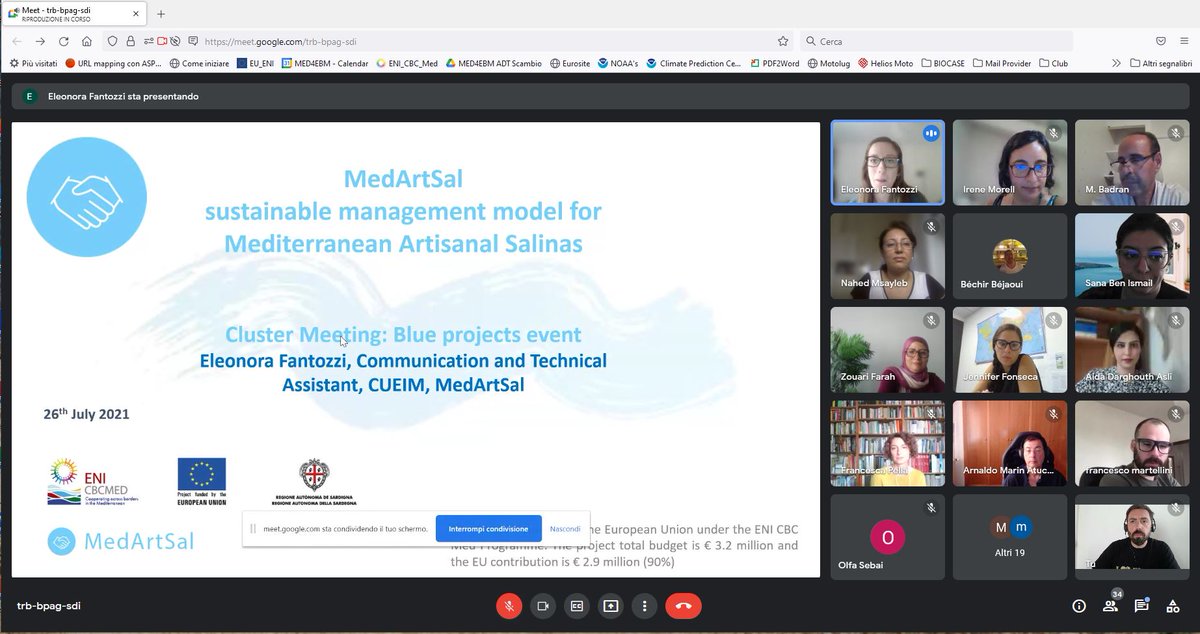Screen dimensions: 1200x634
Task: Open the activities shapes icon
Action: (x=1172, y=606)
